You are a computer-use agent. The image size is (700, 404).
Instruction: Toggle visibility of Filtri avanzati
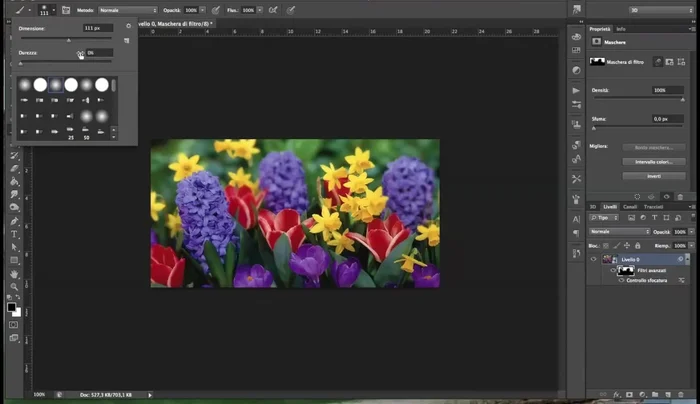pyautogui.click(x=612, y=270)
